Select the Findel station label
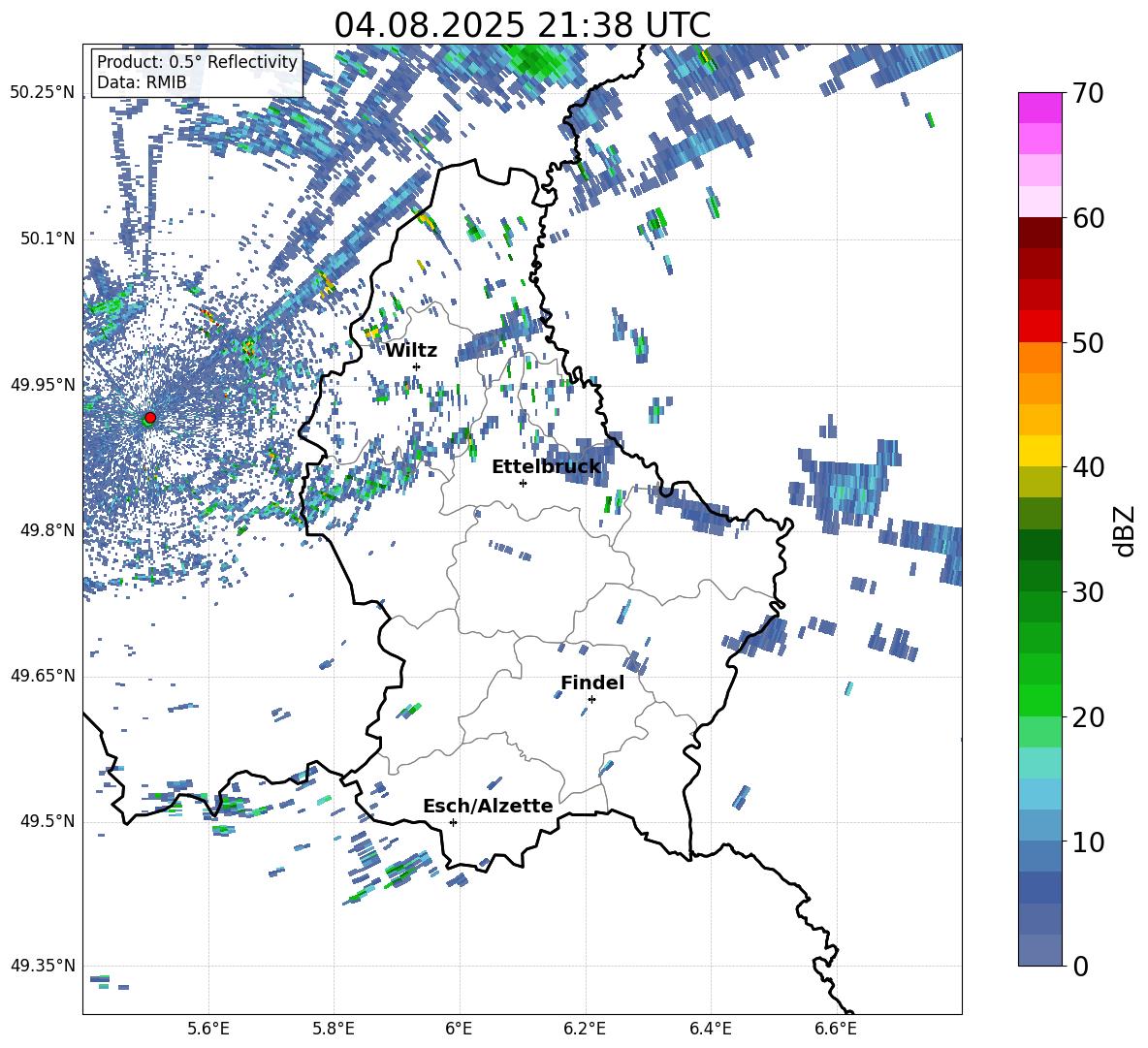 pyautogui.click(x=592, y=683)
